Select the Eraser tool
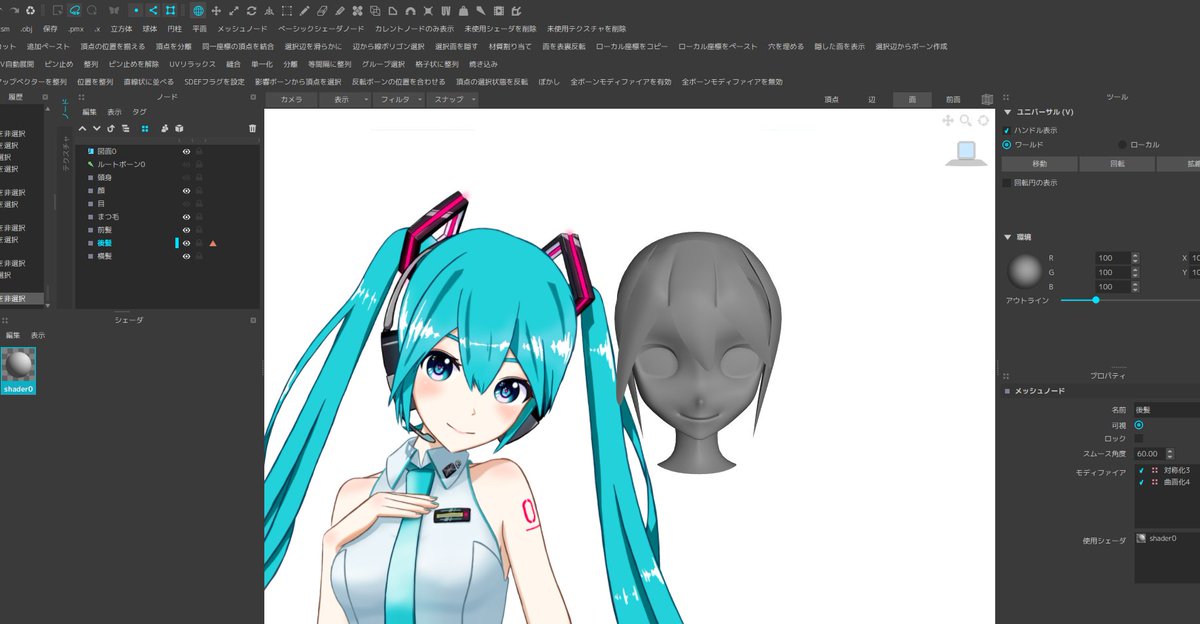The image size is (1200, 624). pyautogui.click(x=322, y=10)
